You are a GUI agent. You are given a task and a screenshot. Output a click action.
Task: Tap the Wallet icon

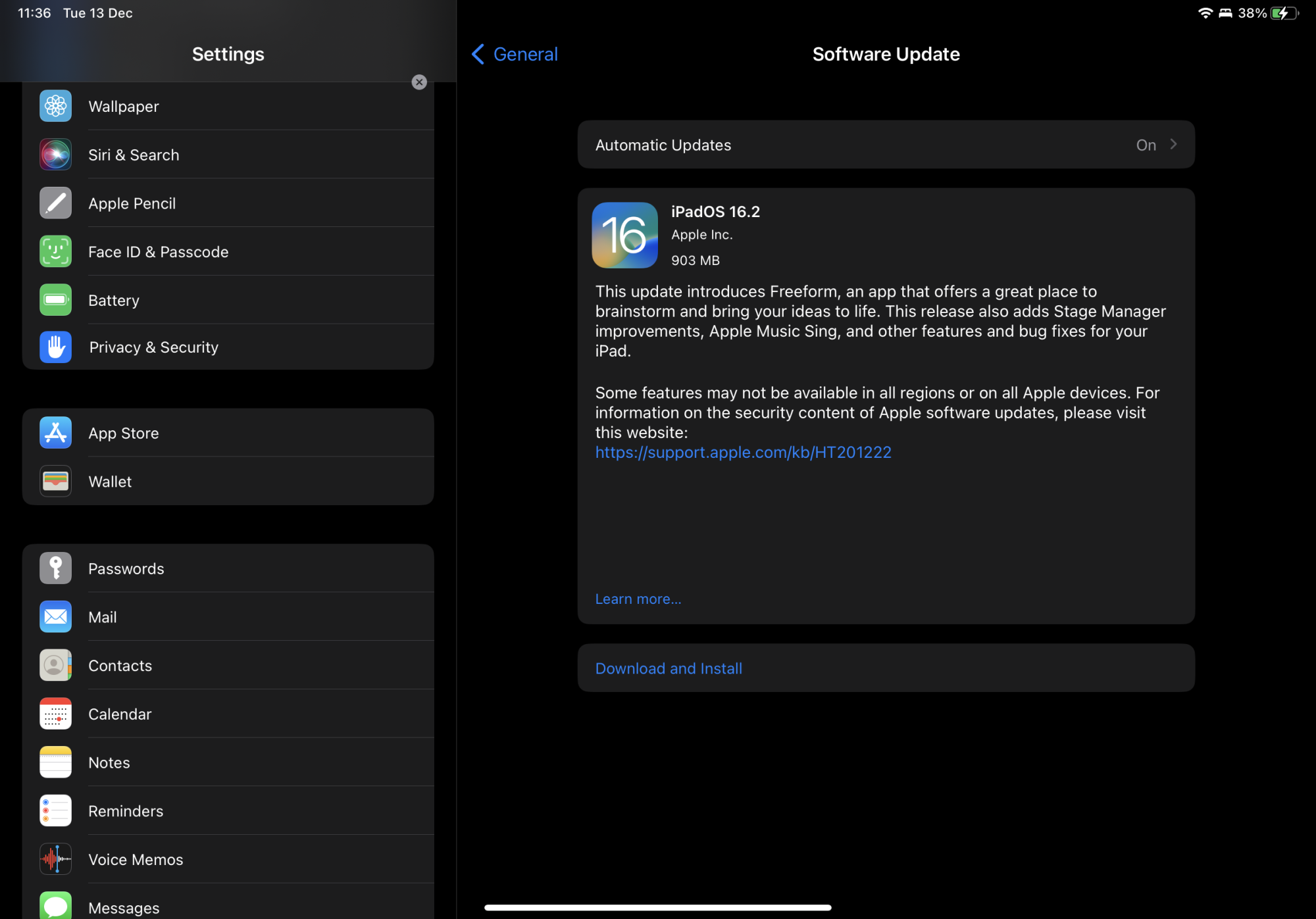click(x=55, y=482)
